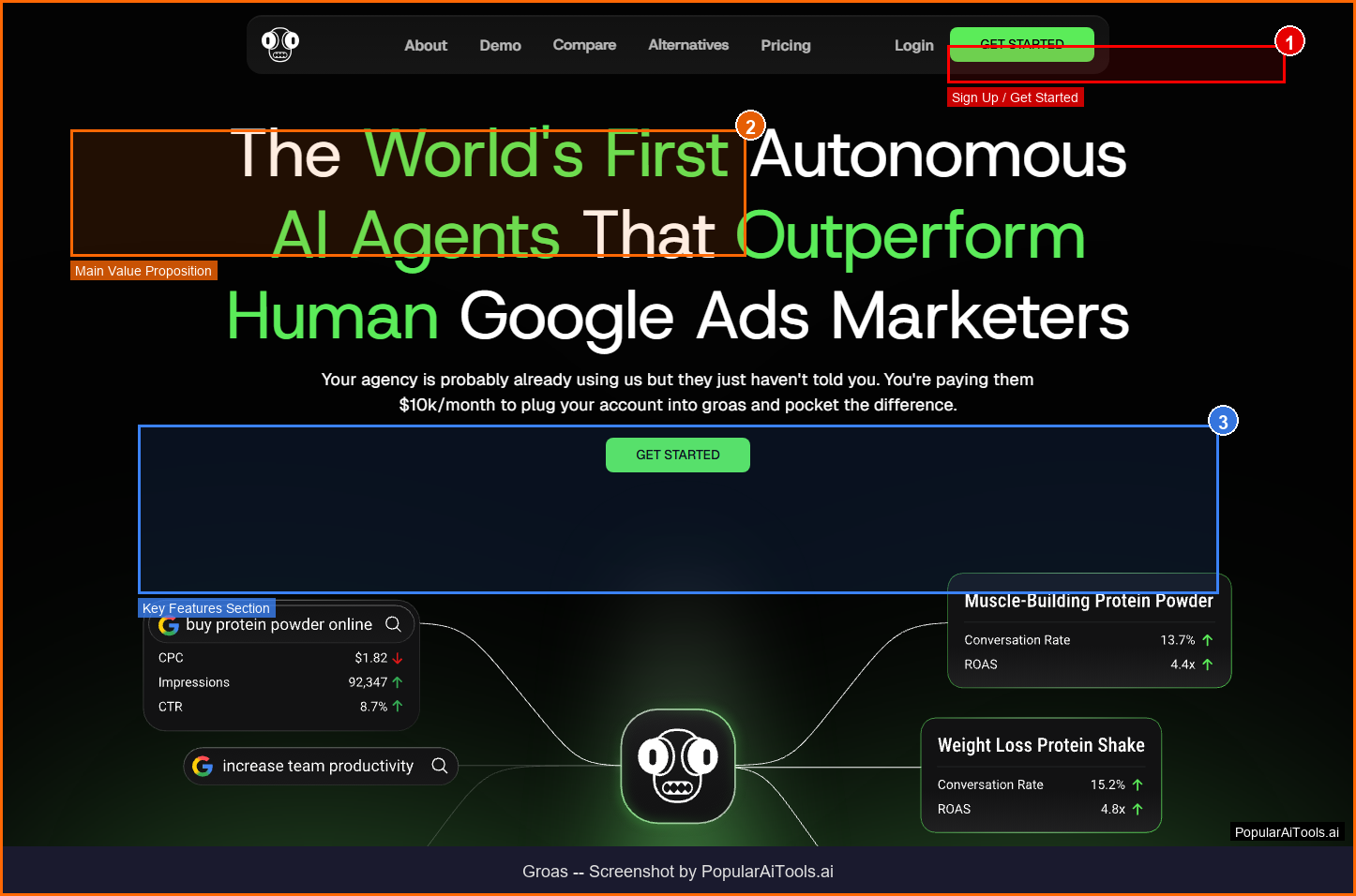Click the red down arrow next to CPC
The image size is (1356, 896).
pyautogui.click(x=398, y=658)
